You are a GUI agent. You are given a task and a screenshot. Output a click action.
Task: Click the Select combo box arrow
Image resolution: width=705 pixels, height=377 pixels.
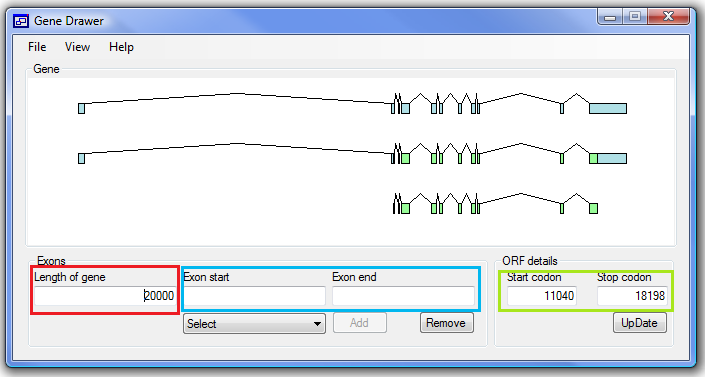pos(317,324)
